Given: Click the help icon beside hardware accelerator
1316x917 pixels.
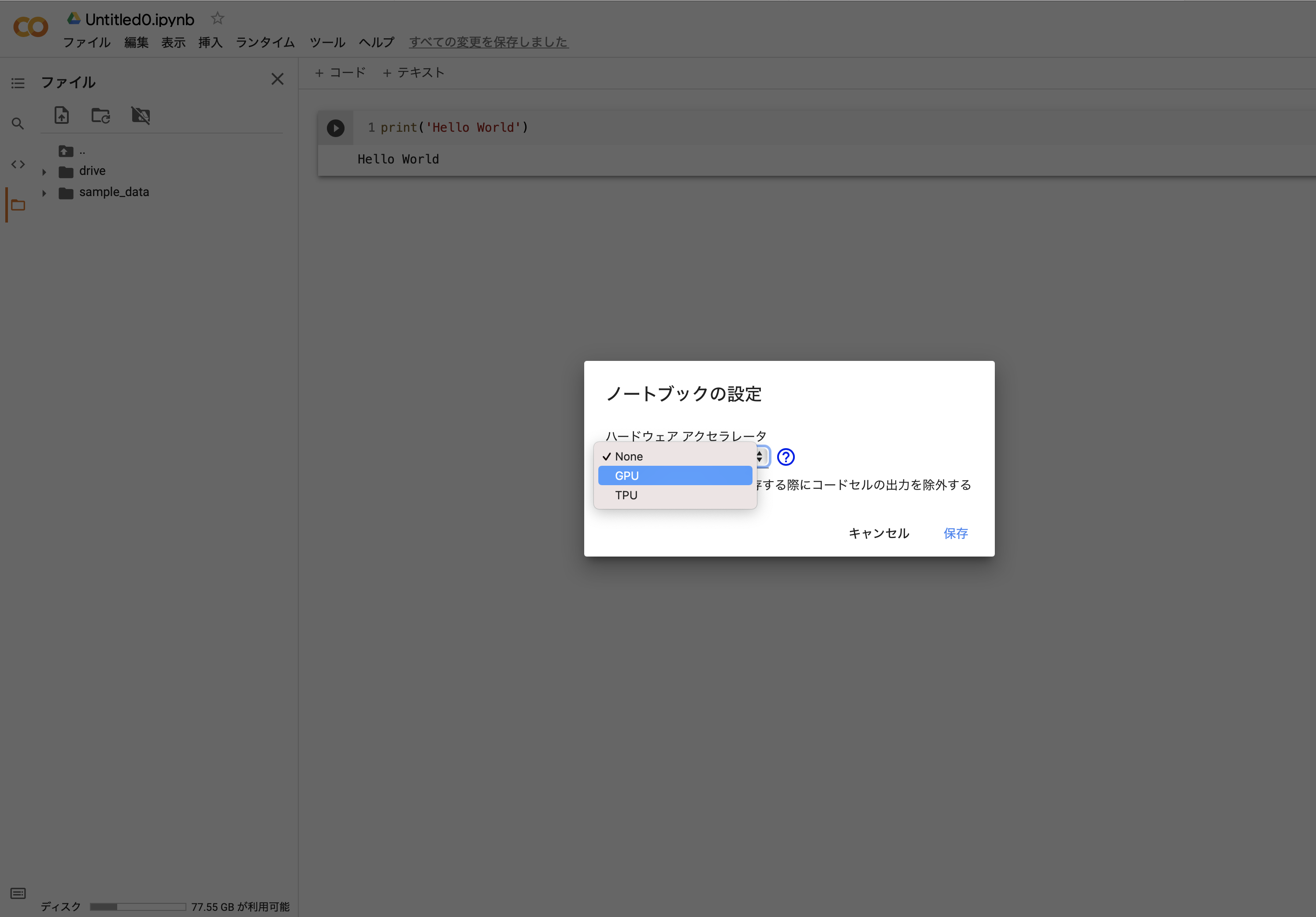Looking at the screenshot, I should click(786, 457).
